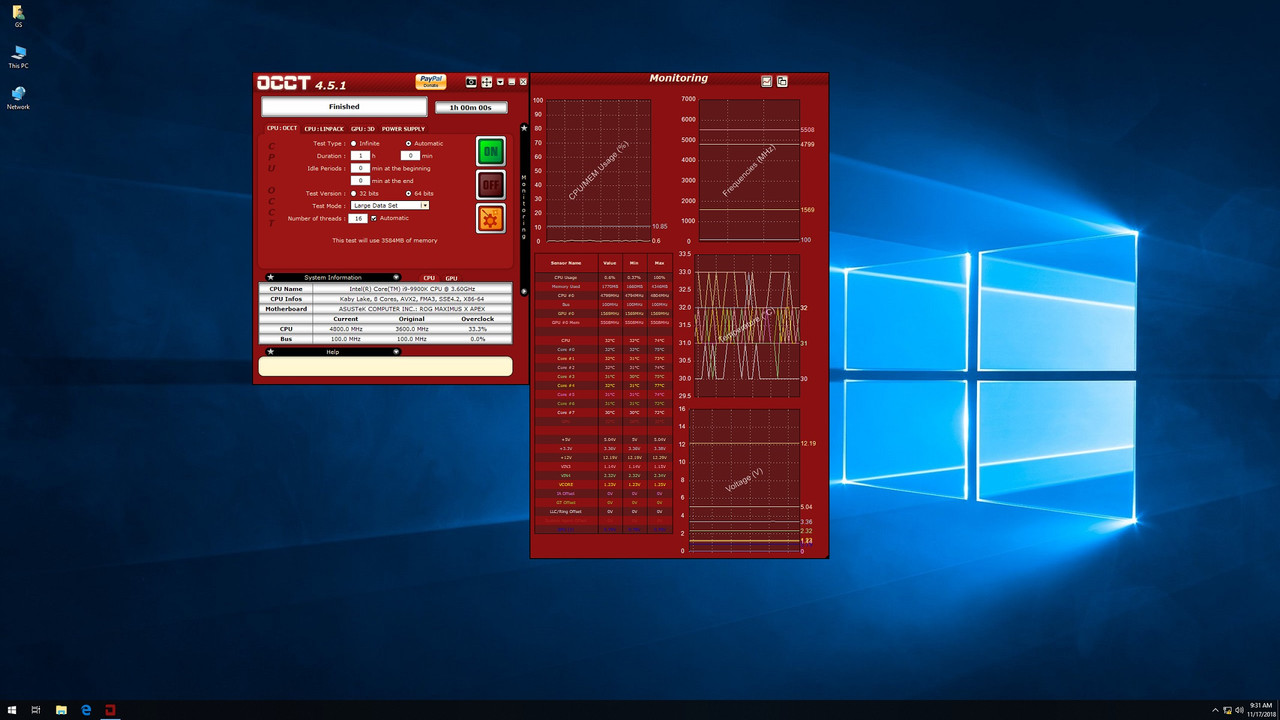The height and width of the screenshot is (720, 1280).
Task: Click the Voltage (V) graph
Action: [x=744, y=480]
